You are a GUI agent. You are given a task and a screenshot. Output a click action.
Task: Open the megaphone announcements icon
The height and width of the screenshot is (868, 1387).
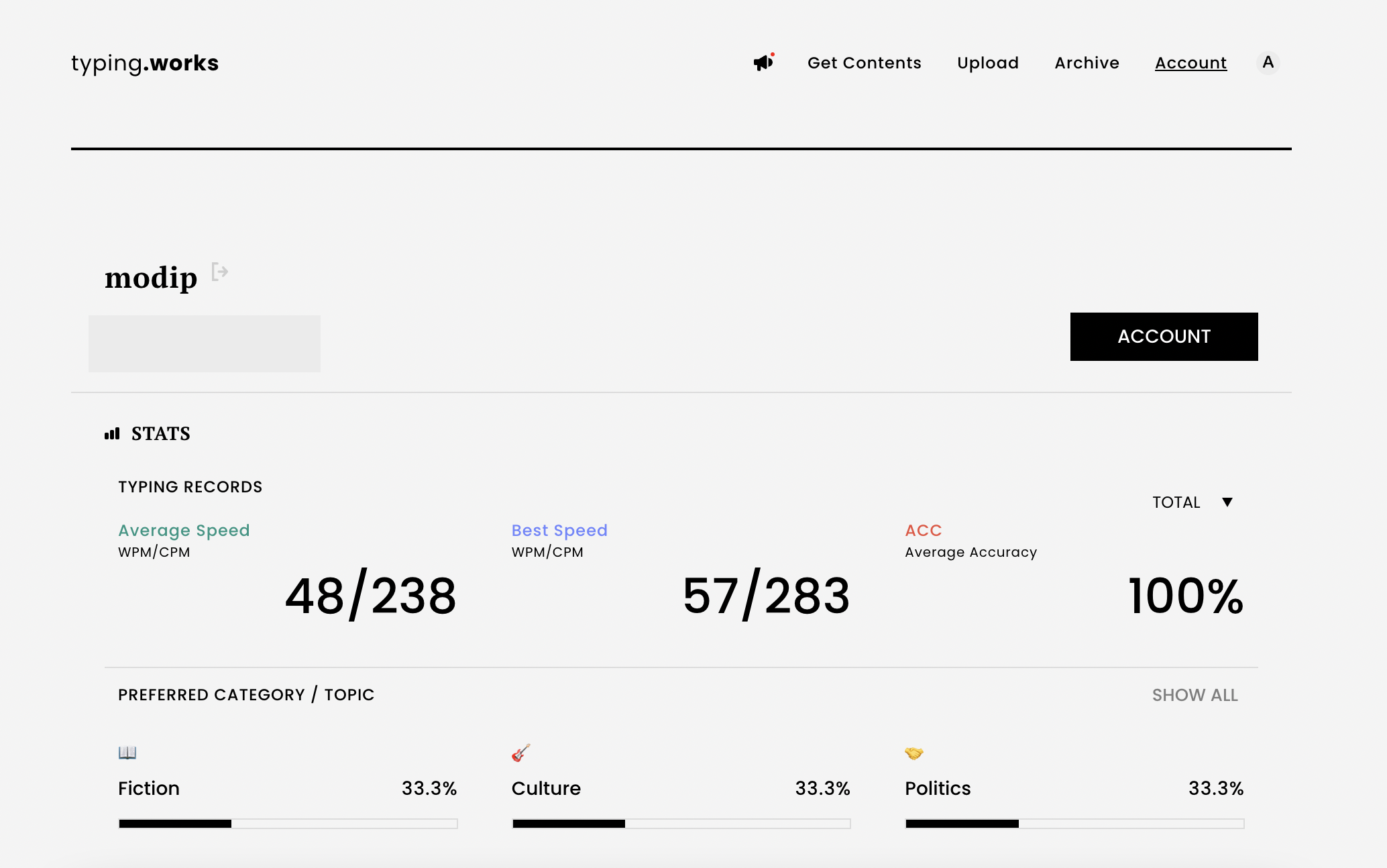click(x=763, y=62)
